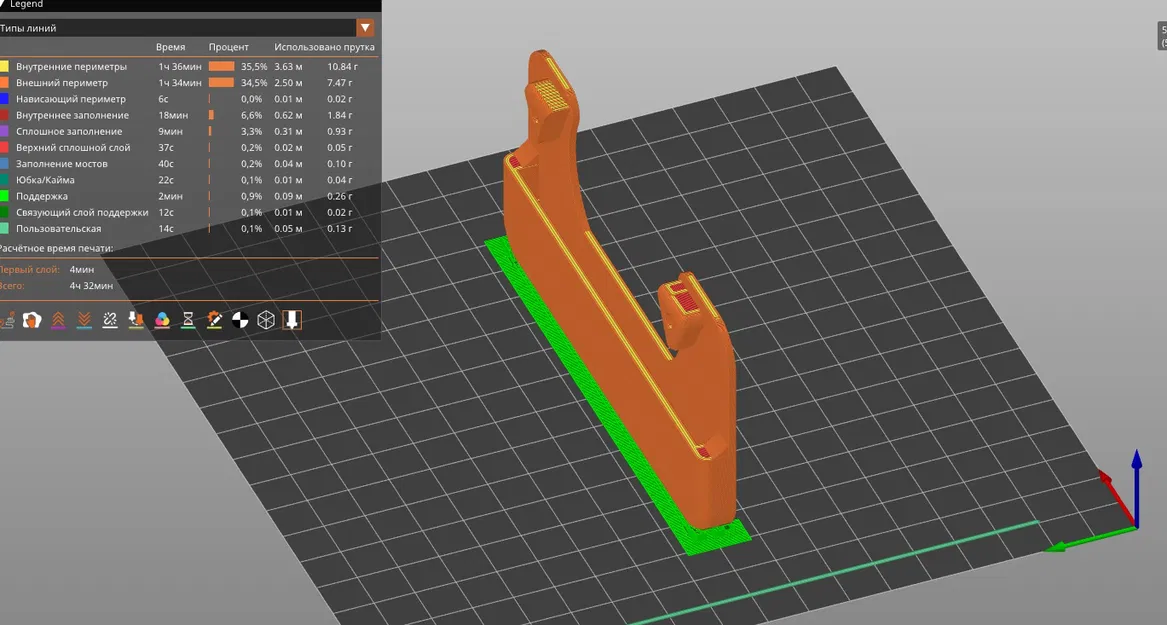1167x625 pixels.
Task: Toggle custom G-code gear-pencil icon
Action: (214, 320)
